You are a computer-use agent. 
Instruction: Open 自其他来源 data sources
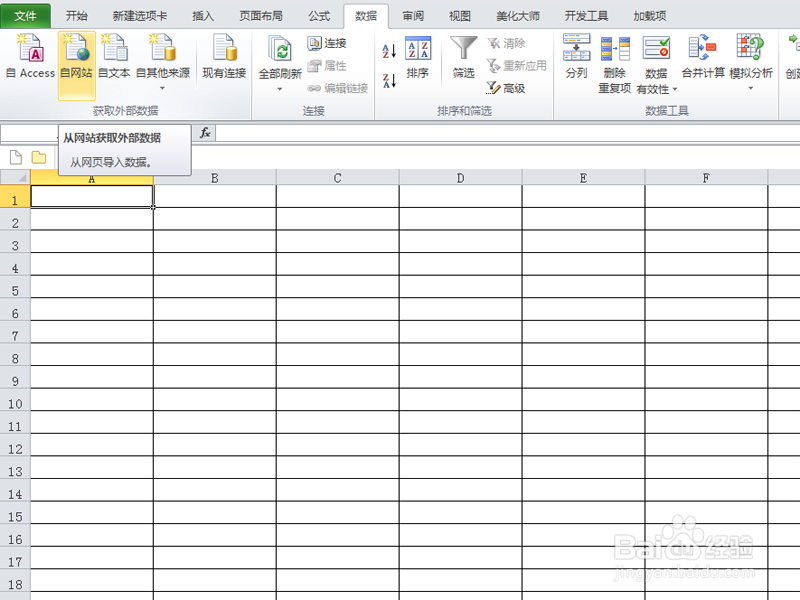(x=163, y=61)
